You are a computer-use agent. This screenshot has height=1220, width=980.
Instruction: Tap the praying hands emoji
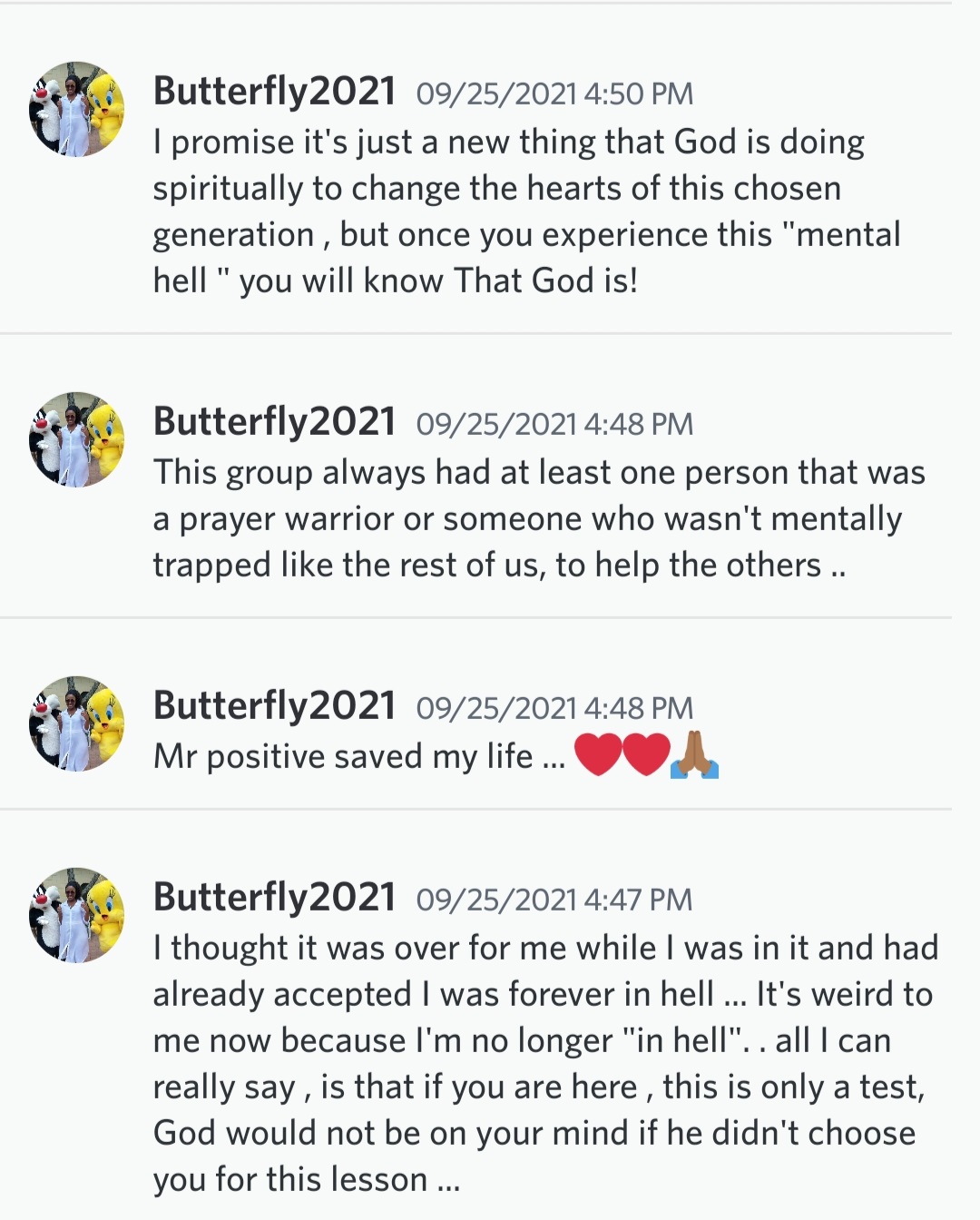pos(694,755)
